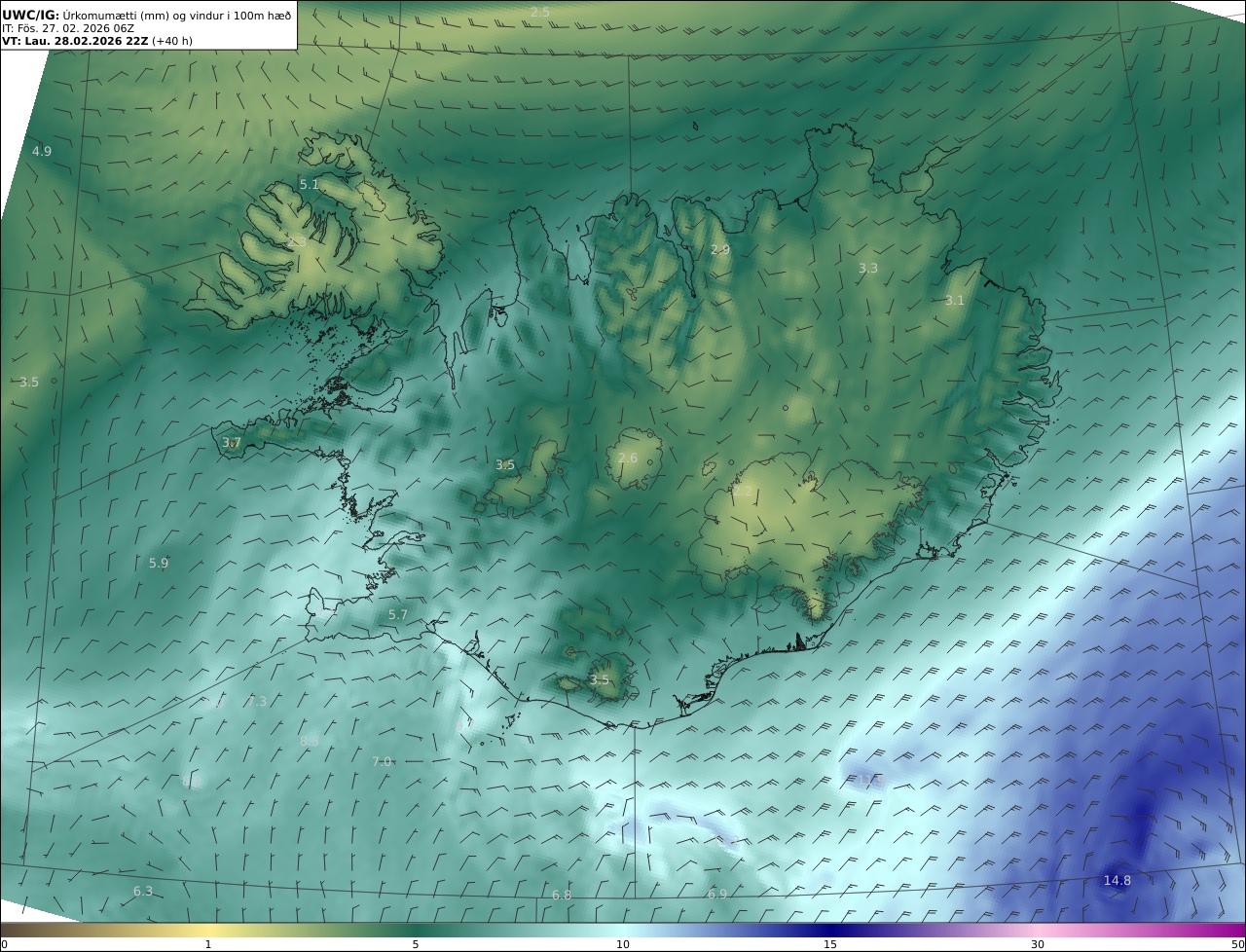The width and height of the screenshot is (1246, 952).
Task: Click the 30 tick label on the colour scale
Action: [1038, 944]
